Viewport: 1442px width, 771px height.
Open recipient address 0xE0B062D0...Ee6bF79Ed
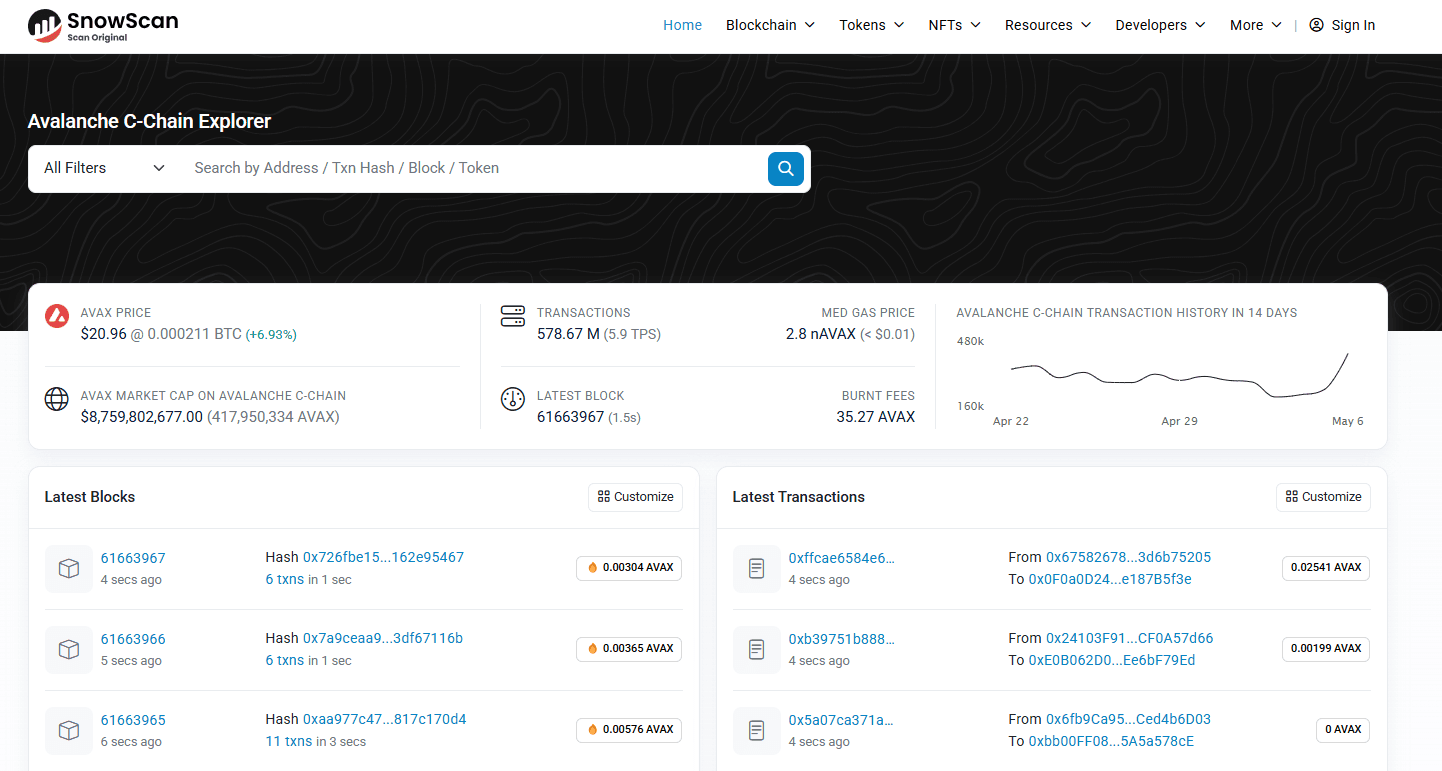[x=1112, y=660]
